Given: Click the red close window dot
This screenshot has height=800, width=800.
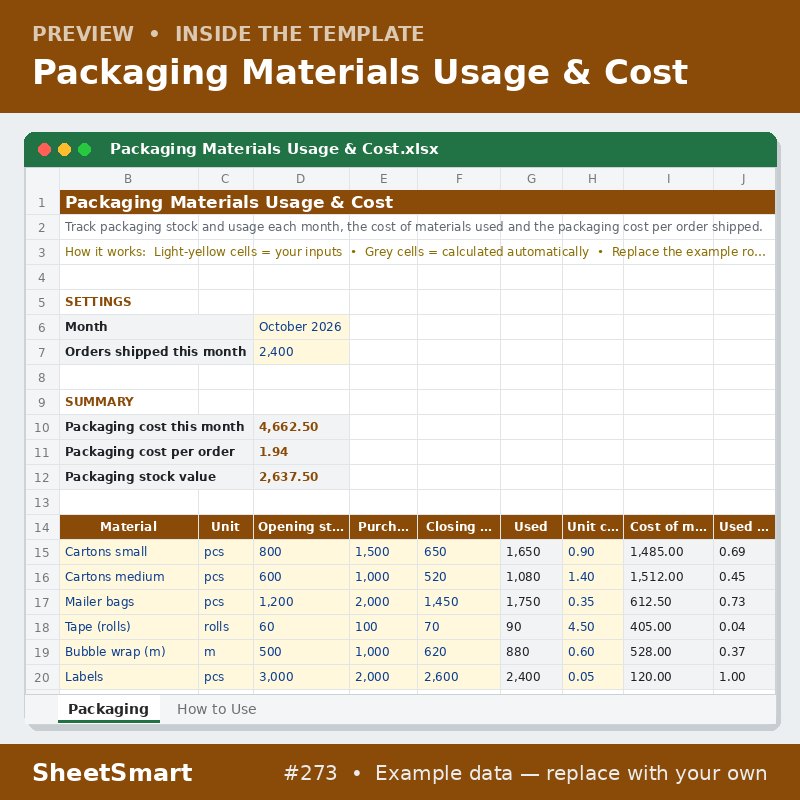Looking at the screenshot, I should click(44, 149).
